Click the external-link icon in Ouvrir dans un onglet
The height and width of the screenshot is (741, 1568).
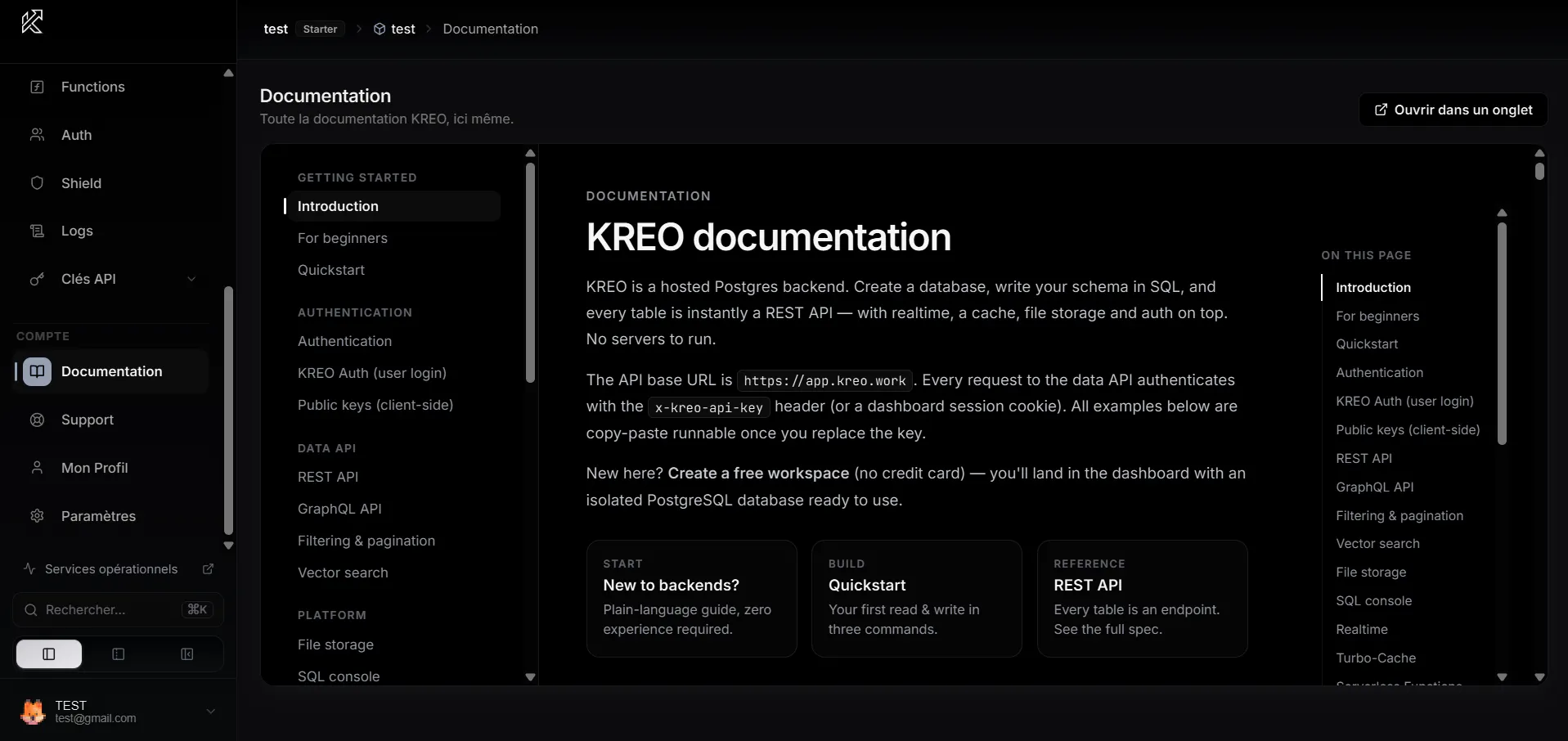(1381, 110)
